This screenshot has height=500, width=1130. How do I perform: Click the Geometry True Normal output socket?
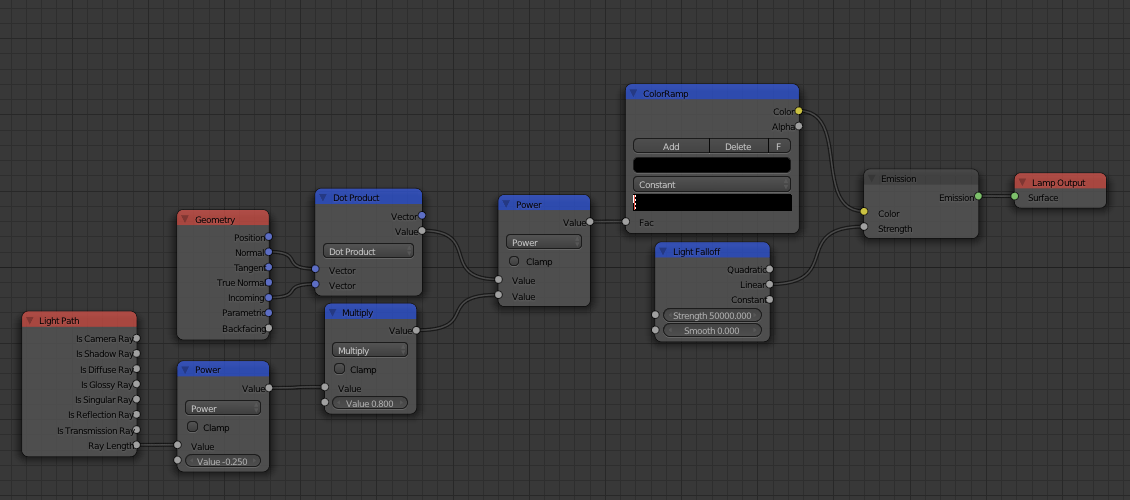point(269,282)
